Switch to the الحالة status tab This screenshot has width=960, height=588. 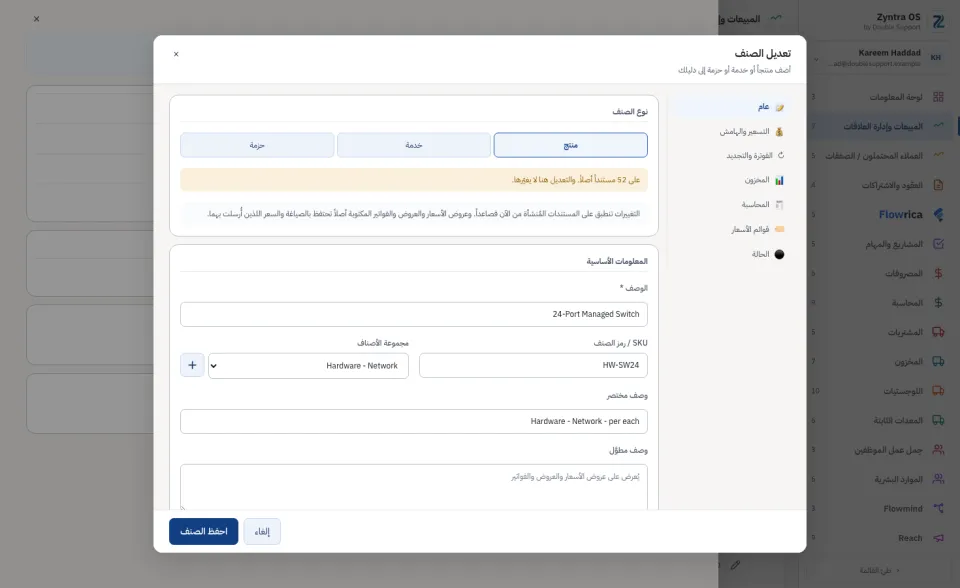(x=733, y=254)
